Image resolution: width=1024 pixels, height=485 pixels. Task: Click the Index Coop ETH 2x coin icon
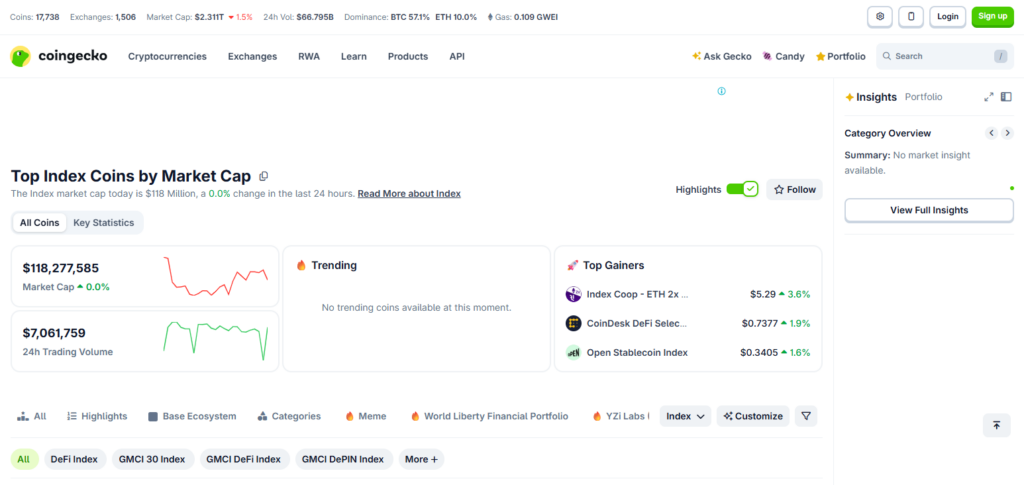pos(573,294)
